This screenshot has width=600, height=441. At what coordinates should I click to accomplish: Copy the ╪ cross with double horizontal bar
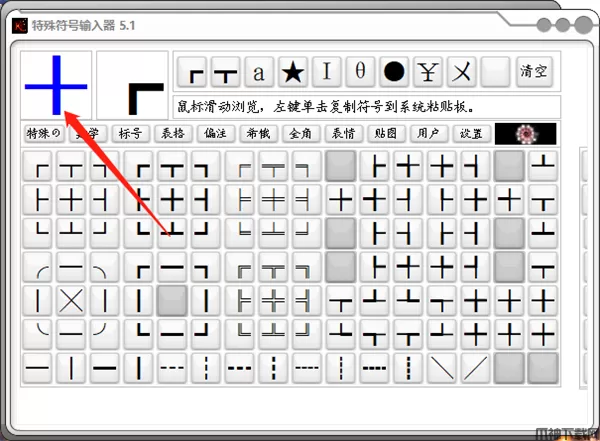point(273,199)
